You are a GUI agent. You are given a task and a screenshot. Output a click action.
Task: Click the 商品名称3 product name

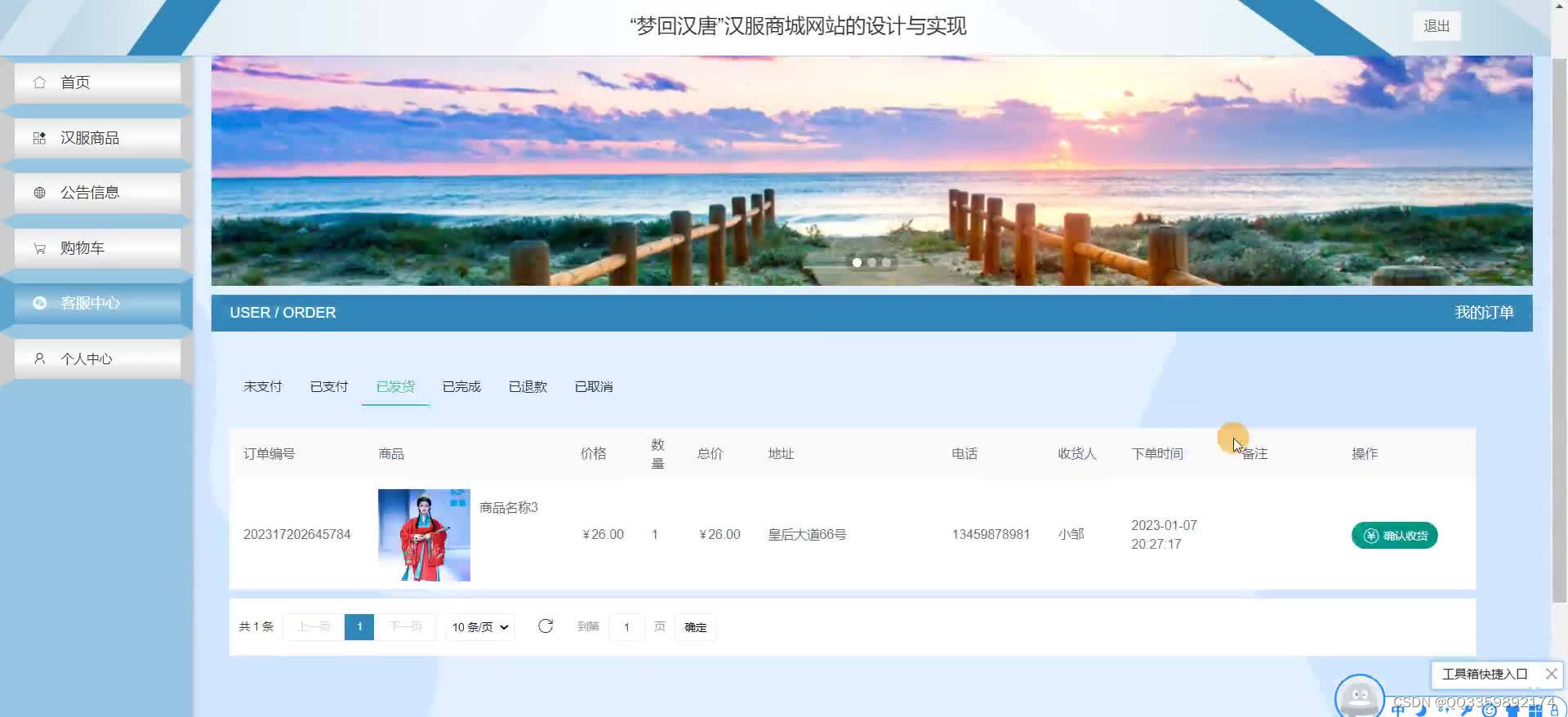(508, 507)
